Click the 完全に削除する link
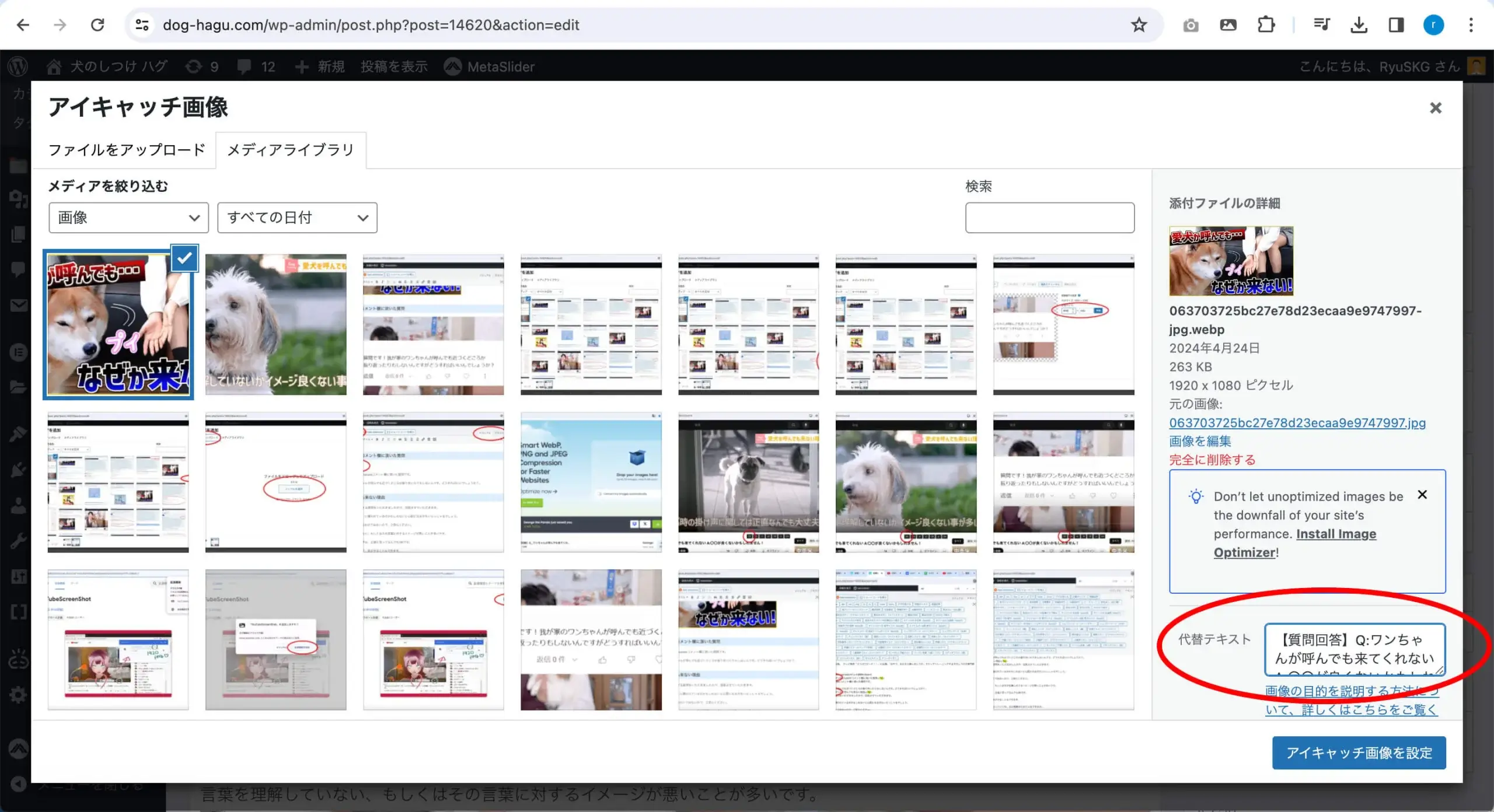 point(1212,460)
